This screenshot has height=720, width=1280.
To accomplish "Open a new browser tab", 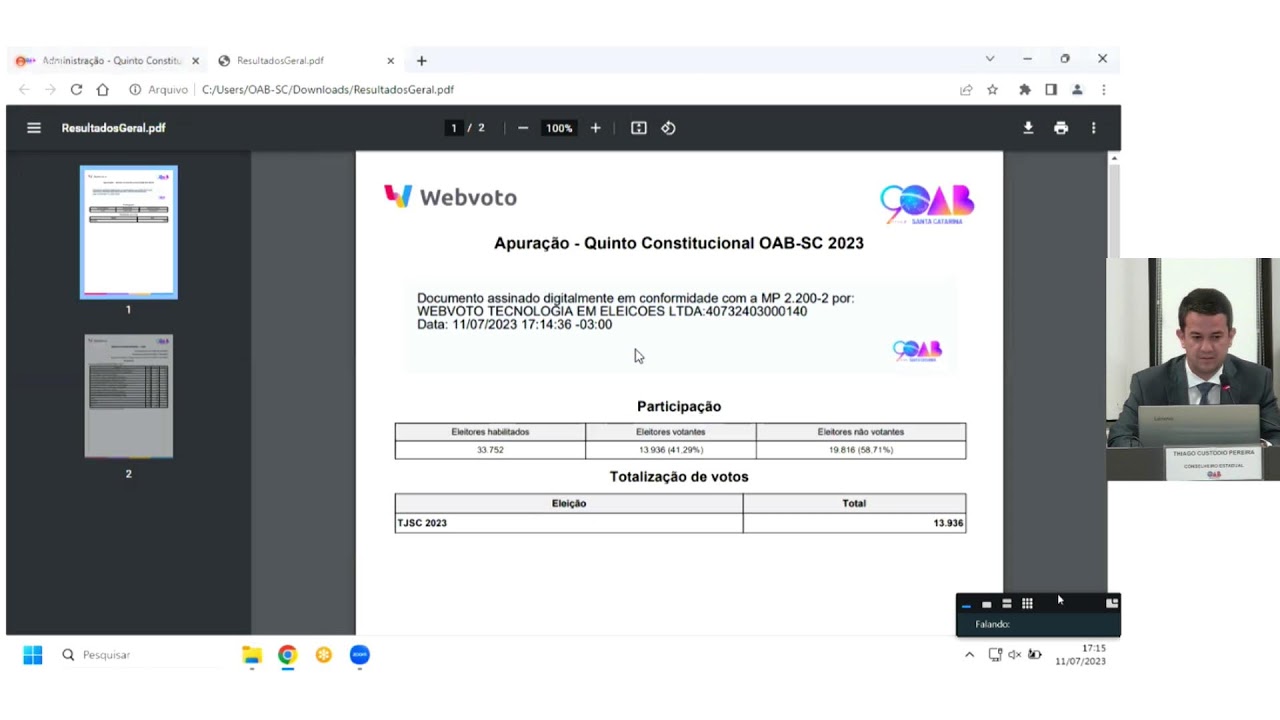I will pyautogui.click(x=421, y=60).
